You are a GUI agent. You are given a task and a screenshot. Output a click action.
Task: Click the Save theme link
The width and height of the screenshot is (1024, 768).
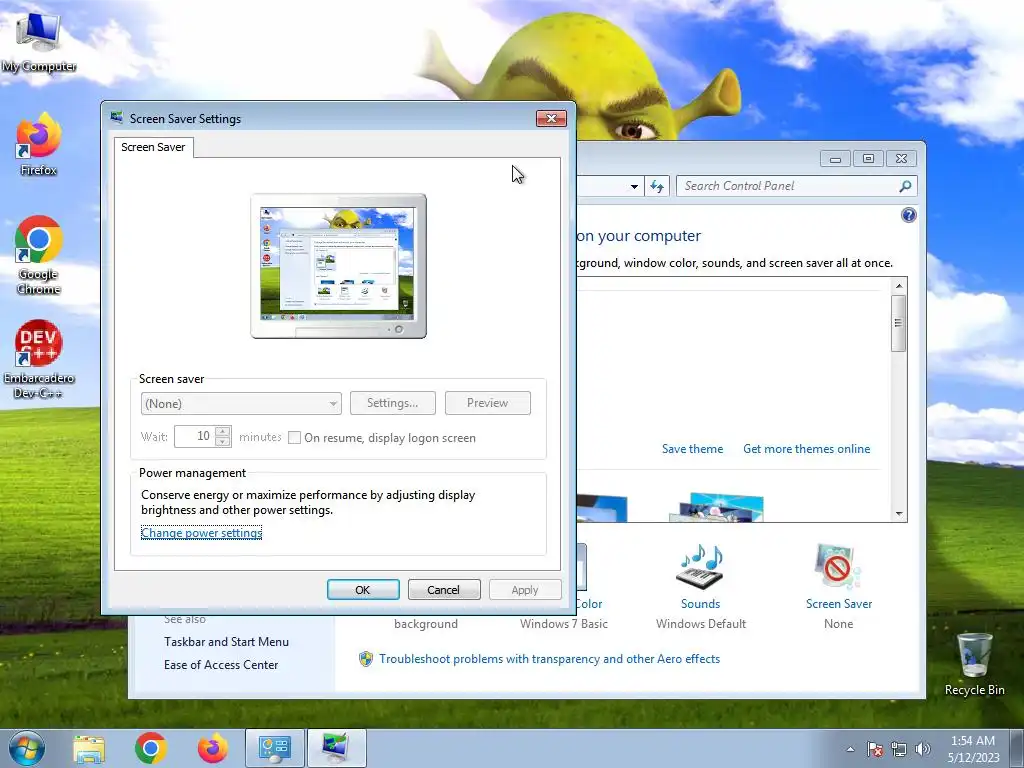click(x=692, y=449)
